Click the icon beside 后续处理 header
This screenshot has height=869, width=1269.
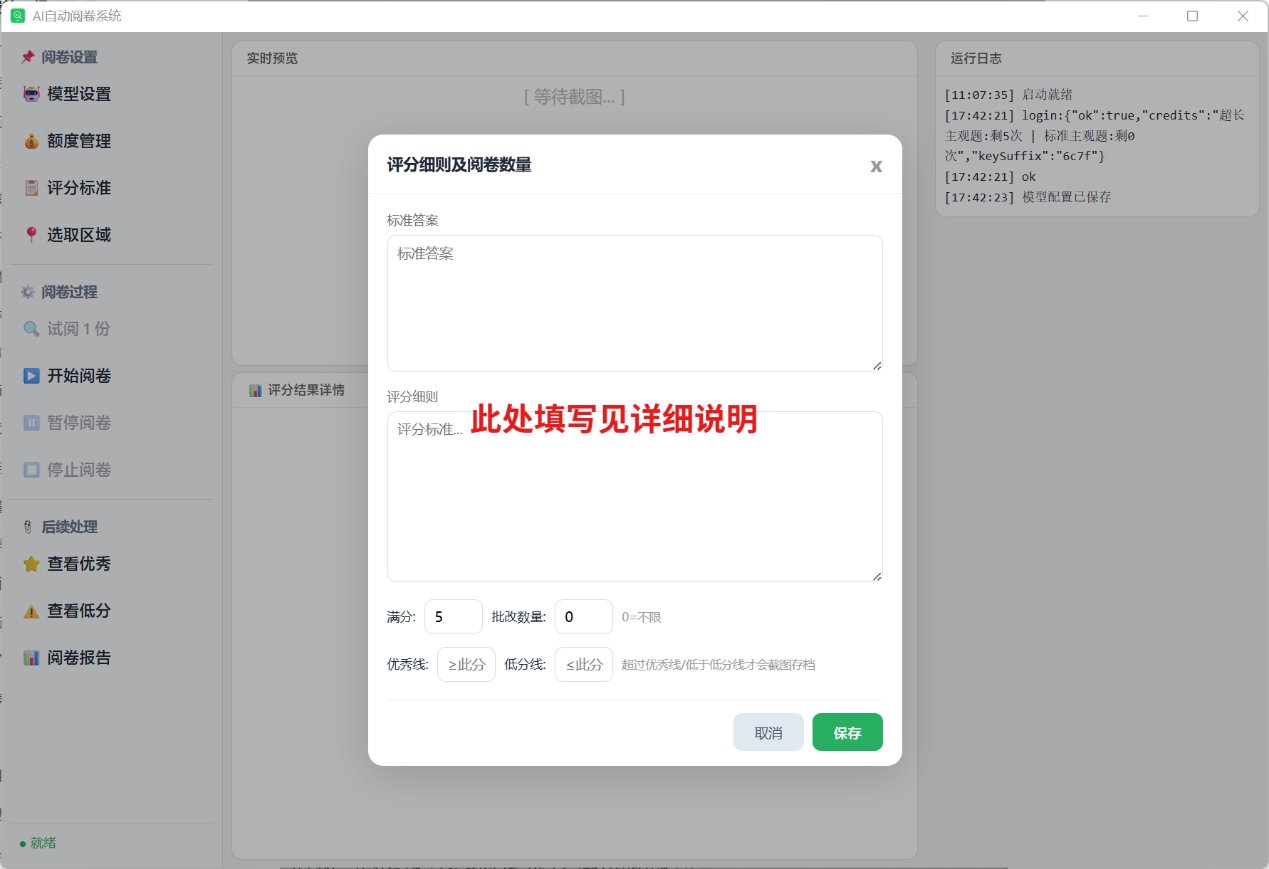[27, 527]
